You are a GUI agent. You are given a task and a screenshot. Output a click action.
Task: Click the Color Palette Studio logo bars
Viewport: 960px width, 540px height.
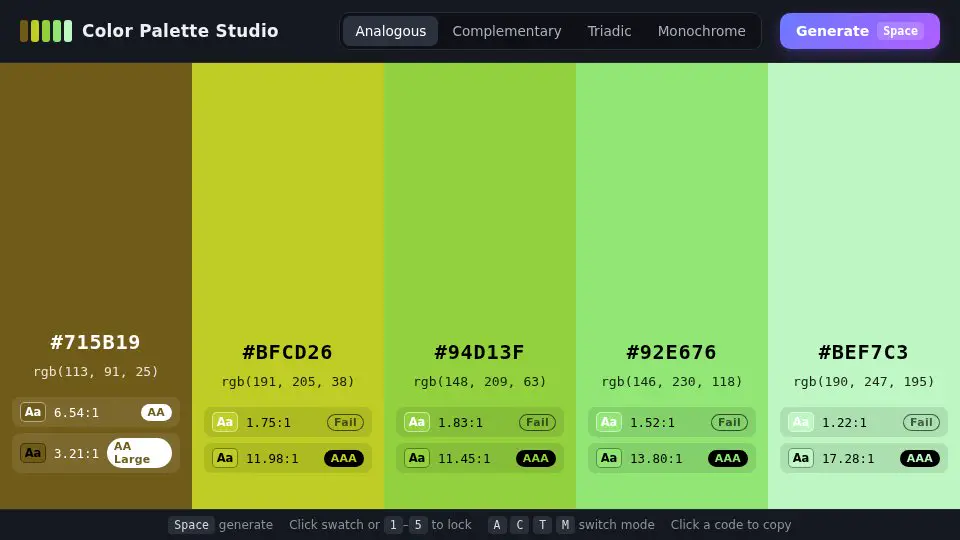pos(46,31)
